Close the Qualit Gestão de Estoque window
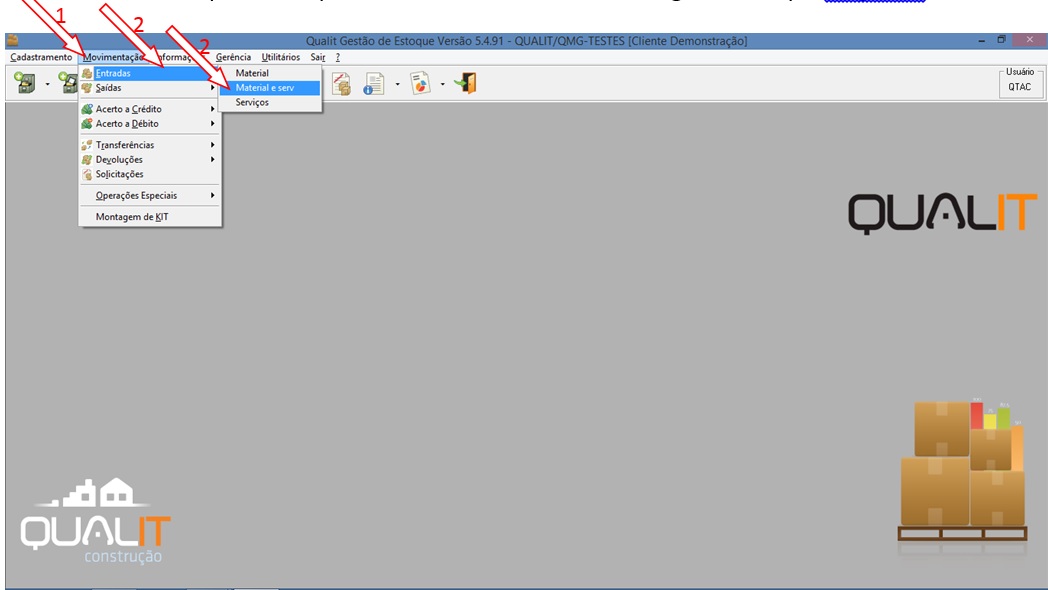 click(1029, 40)
